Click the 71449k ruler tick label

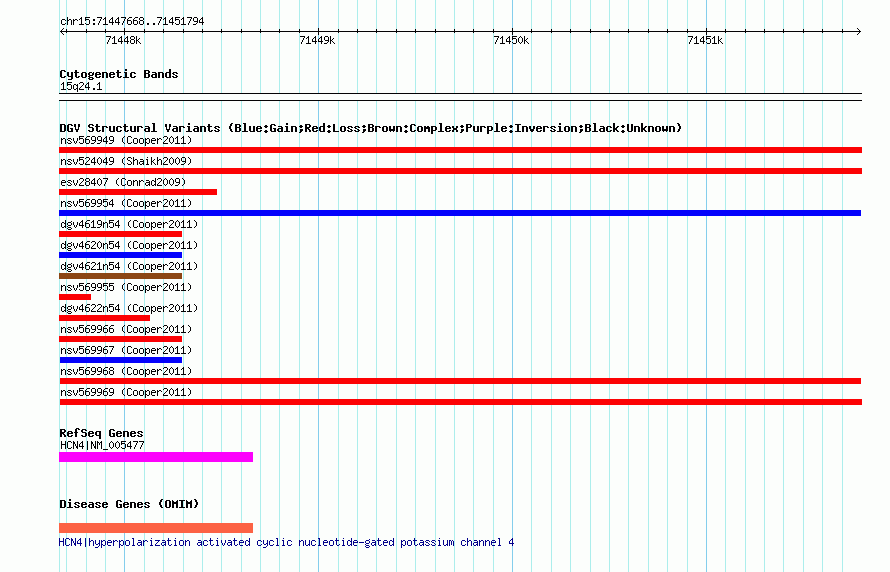(x=317, y=40)
